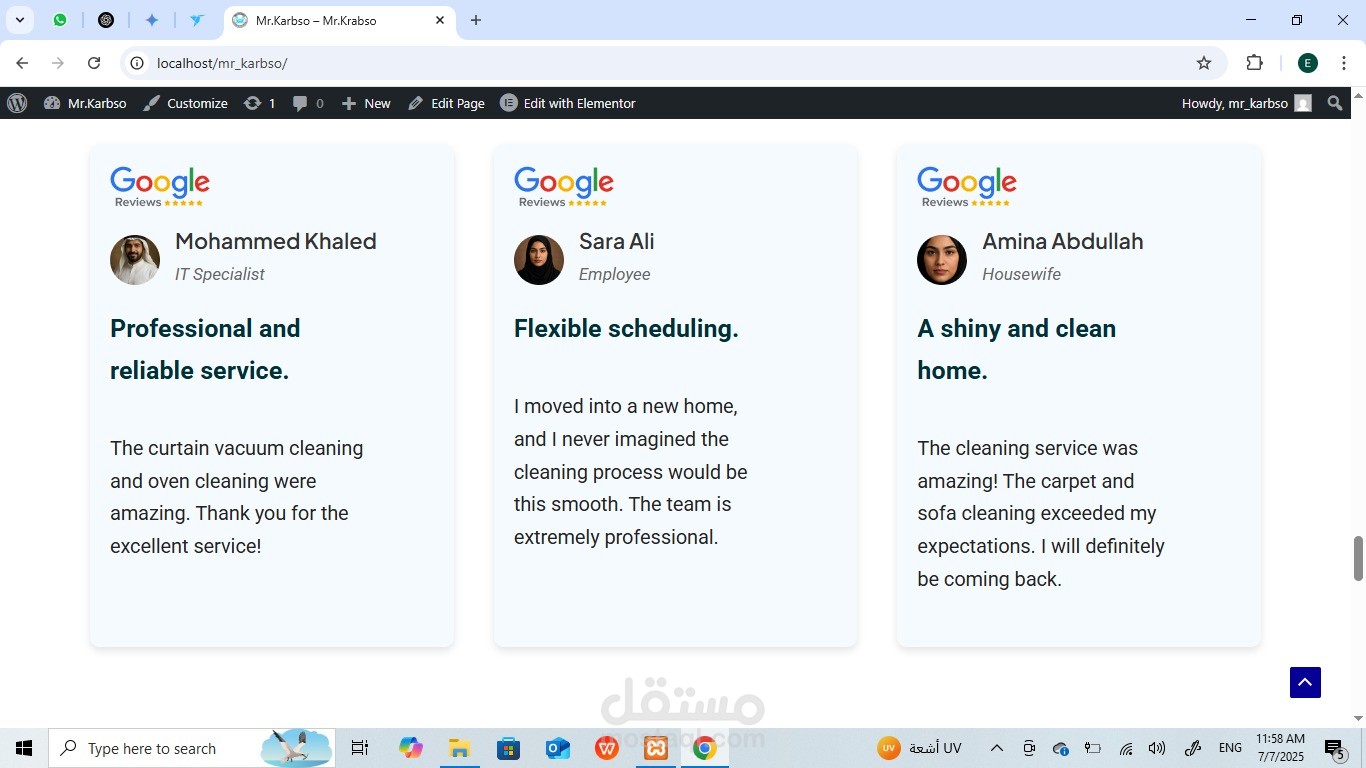
Task: Click the localhost address bar
Action: click(x=672, y=63)
